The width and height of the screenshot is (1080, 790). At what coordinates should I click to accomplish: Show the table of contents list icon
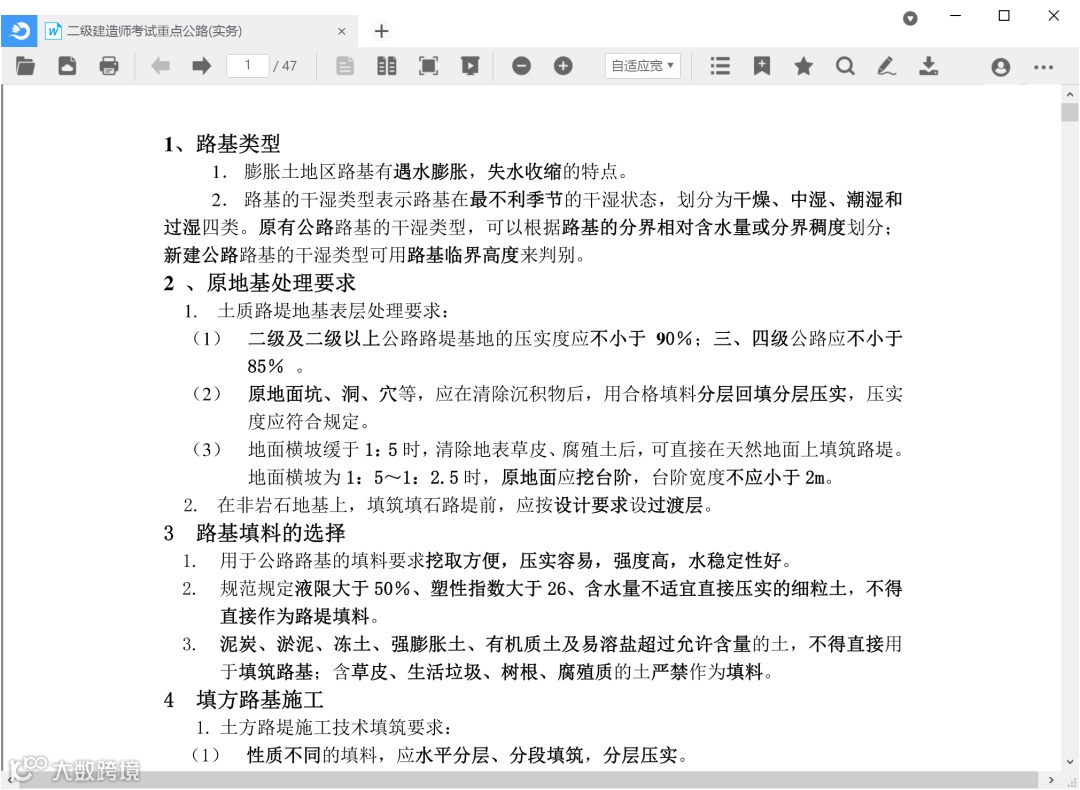[720, 66]
